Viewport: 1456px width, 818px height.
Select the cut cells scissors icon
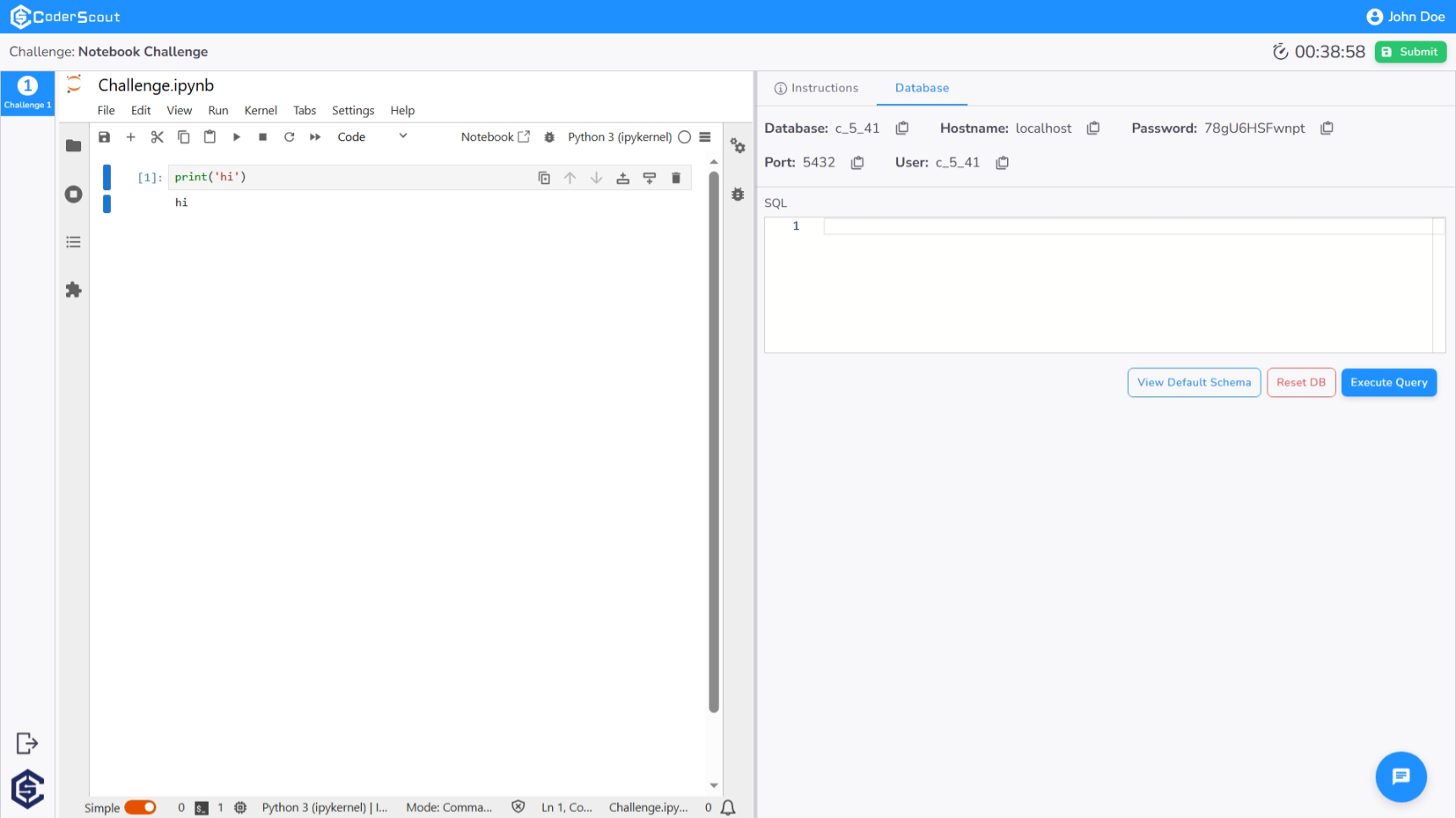(x=156, y=136)
